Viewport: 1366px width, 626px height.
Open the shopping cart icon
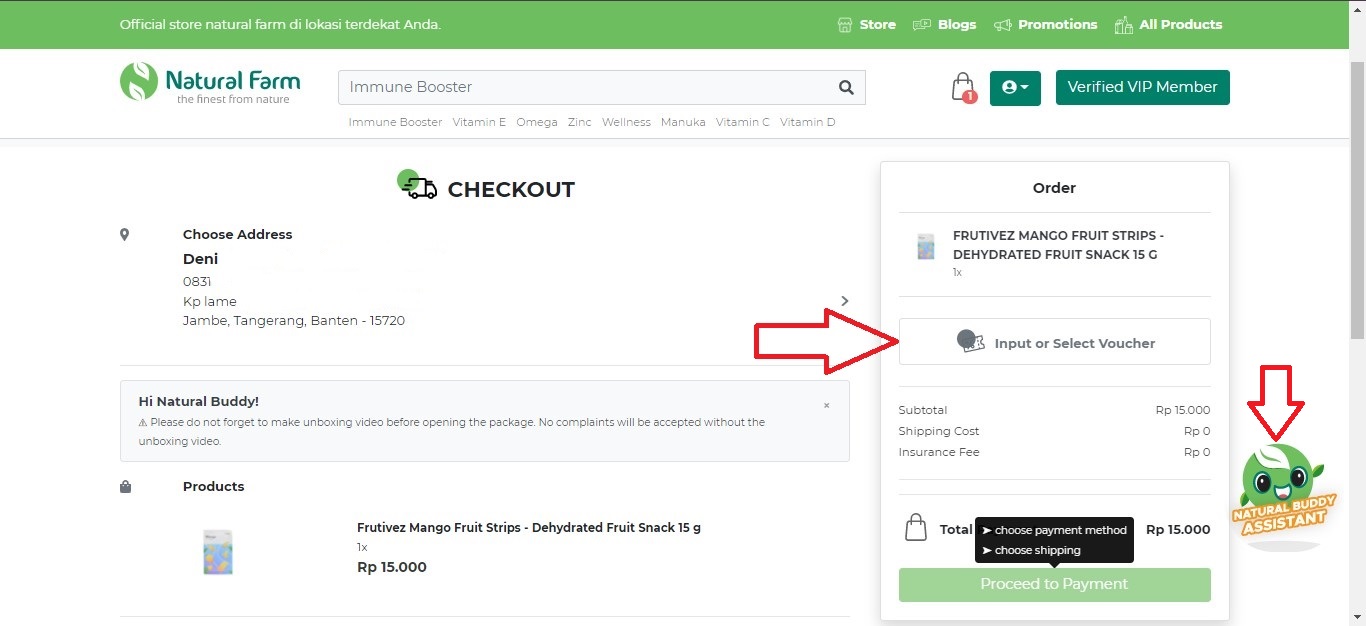coord(963,87)
